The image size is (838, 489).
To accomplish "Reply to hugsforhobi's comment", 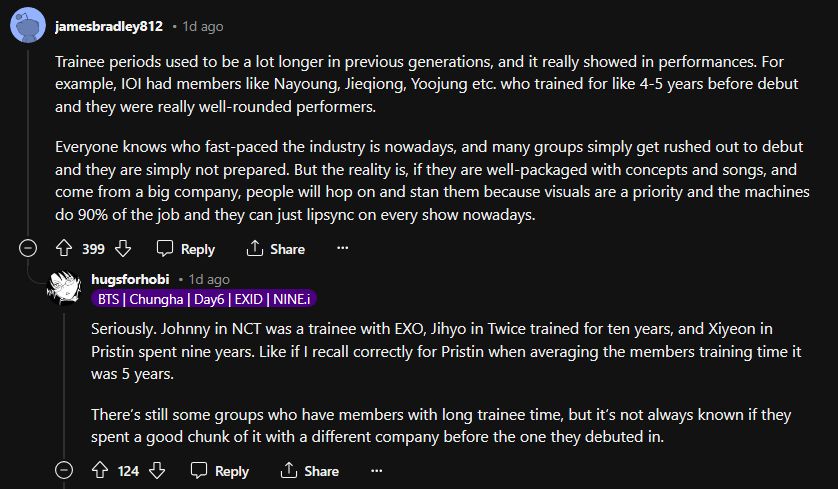I will [x=220, y=470].
